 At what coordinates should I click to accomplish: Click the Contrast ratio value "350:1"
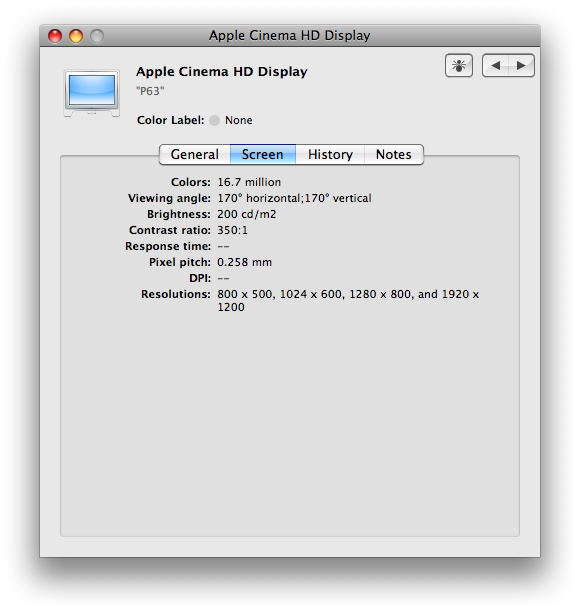pyautogui.click(x=233, y=230)
